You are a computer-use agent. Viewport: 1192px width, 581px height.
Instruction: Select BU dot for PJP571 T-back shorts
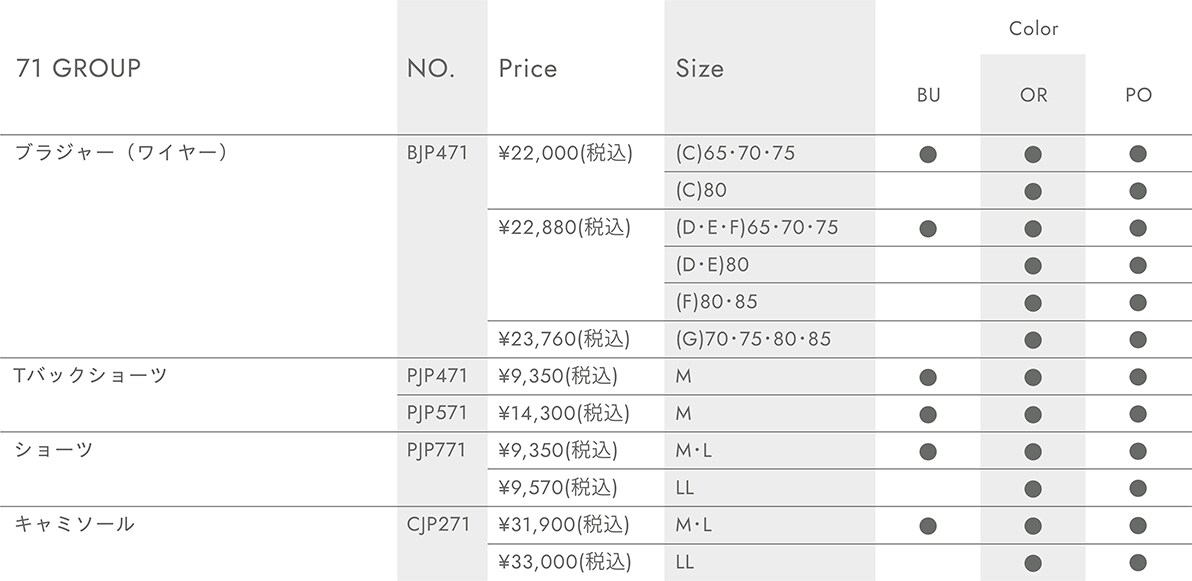[x=927, y=414]
